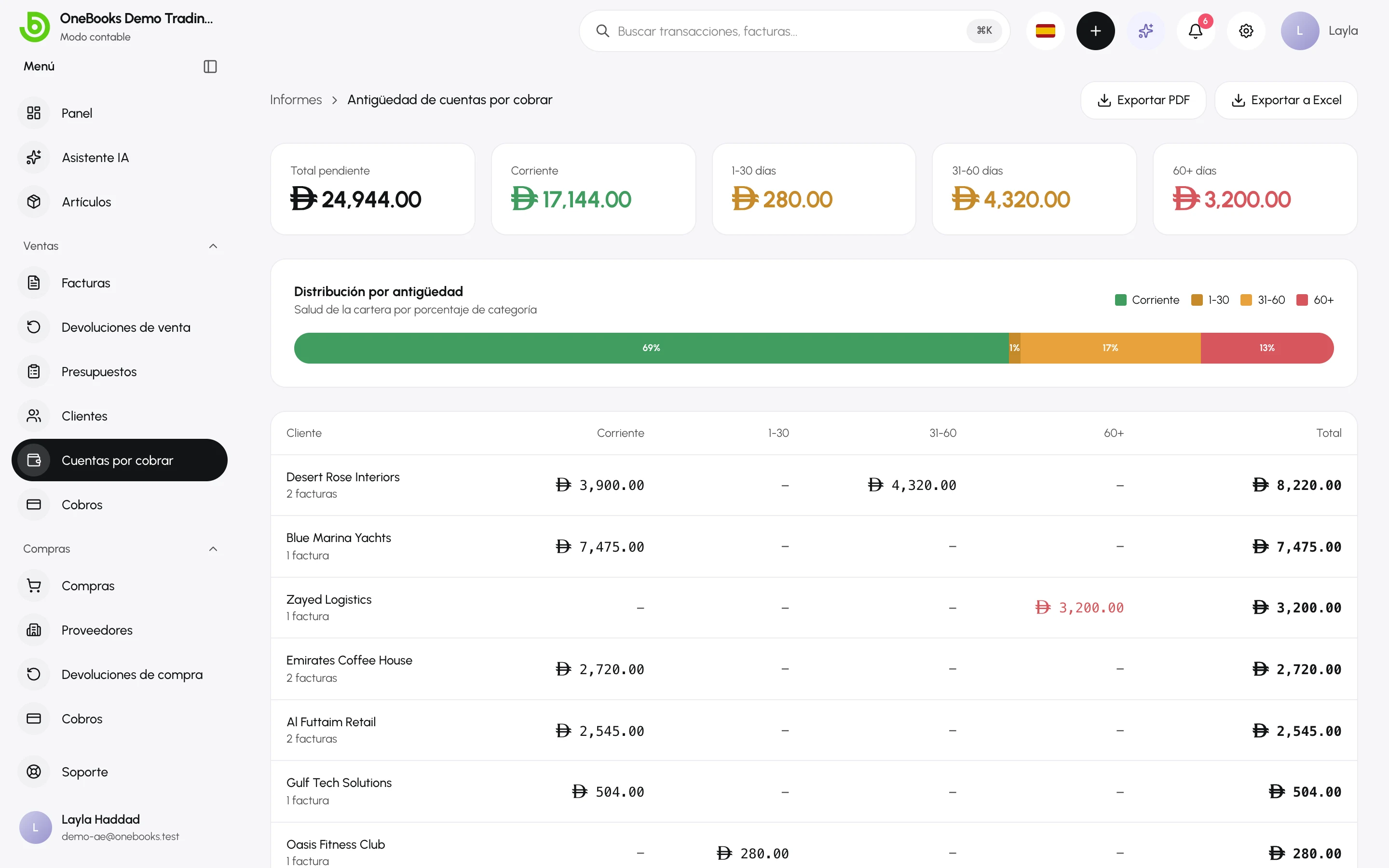
Task: Toggle the sidebar collapse icon
Action: click(x=210, y=67)
